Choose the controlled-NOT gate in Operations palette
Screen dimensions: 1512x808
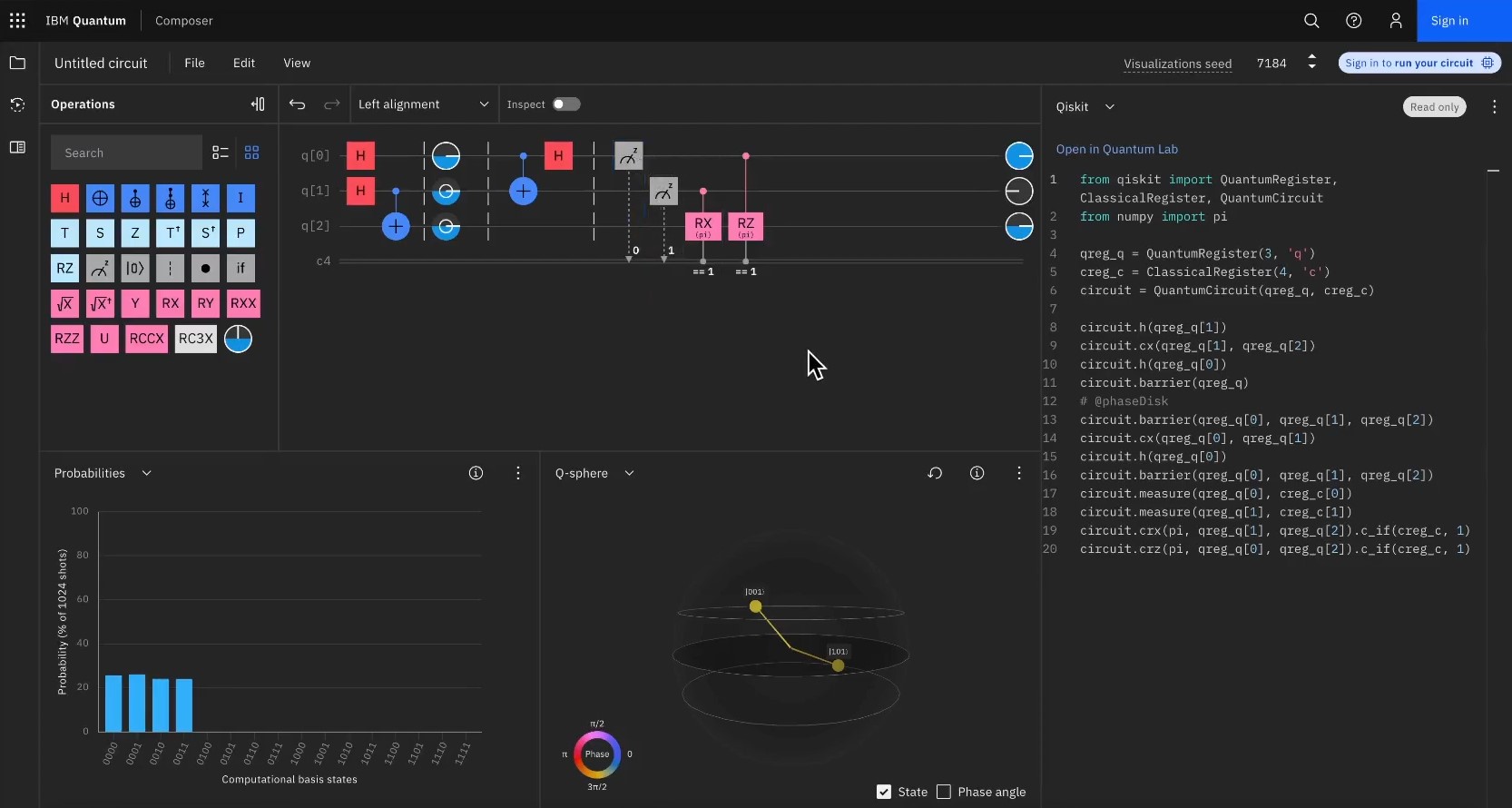pos(135,198)
